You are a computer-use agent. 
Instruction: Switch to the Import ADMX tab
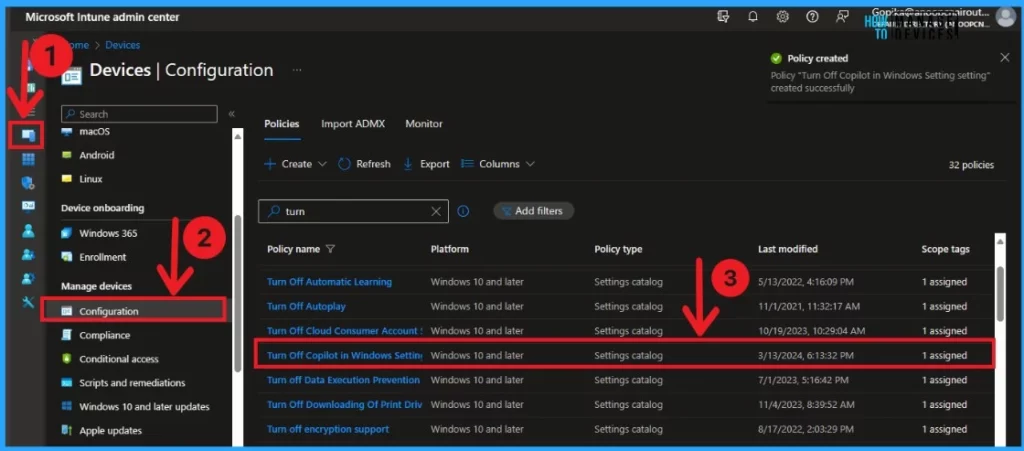point(353,123)
